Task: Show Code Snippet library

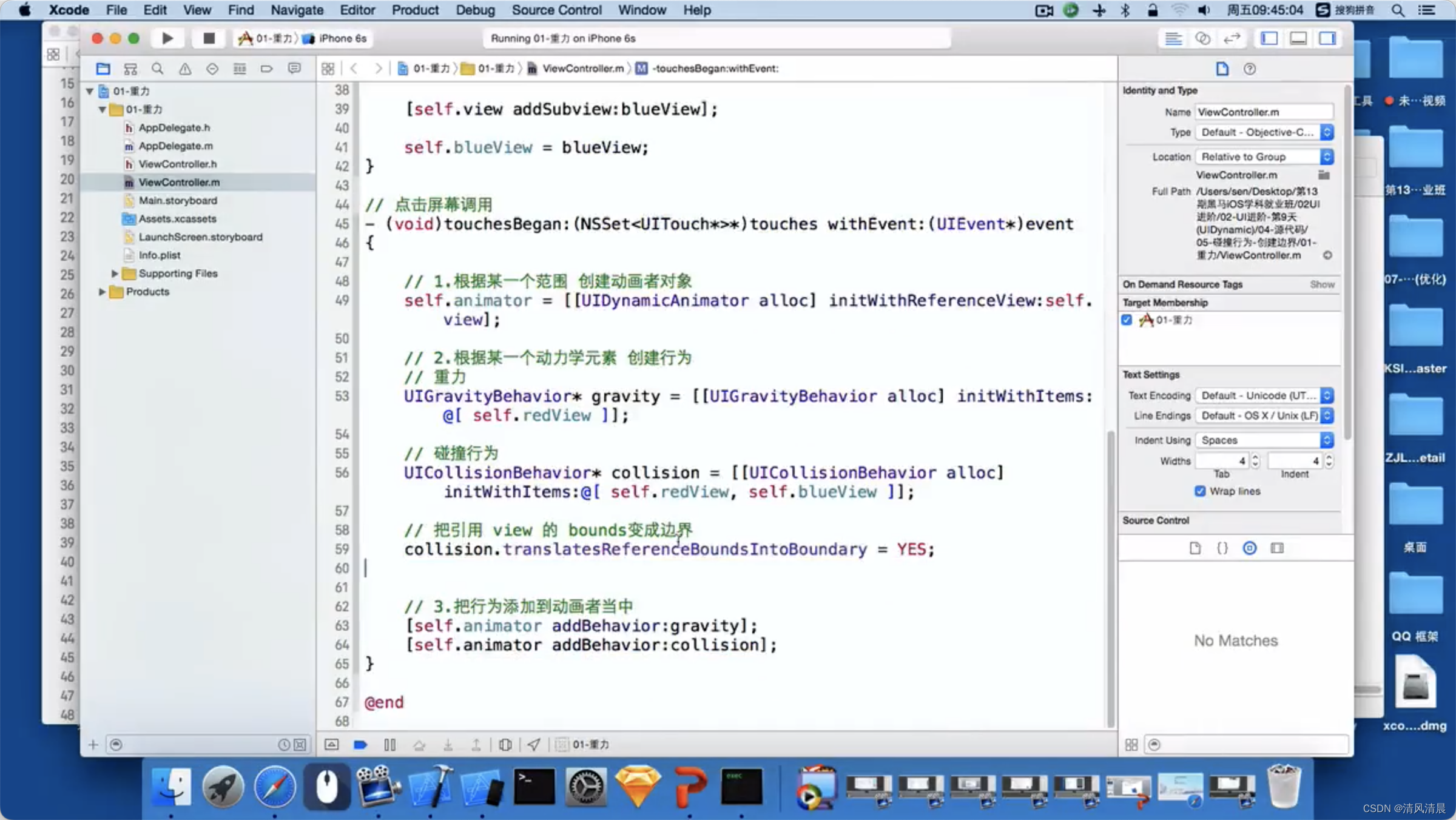Action: 1222,548
